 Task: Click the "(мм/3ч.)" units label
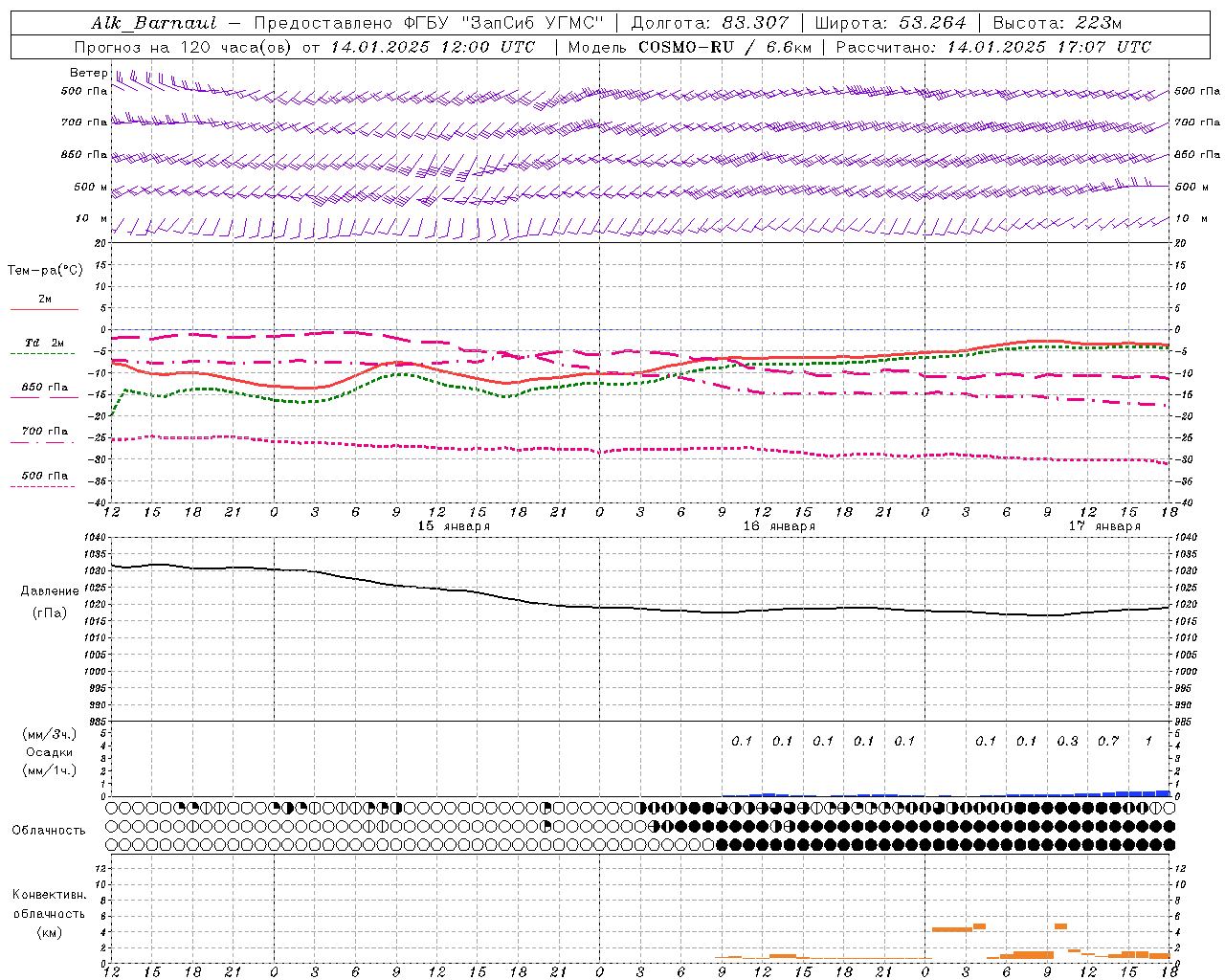pos(49,734)
